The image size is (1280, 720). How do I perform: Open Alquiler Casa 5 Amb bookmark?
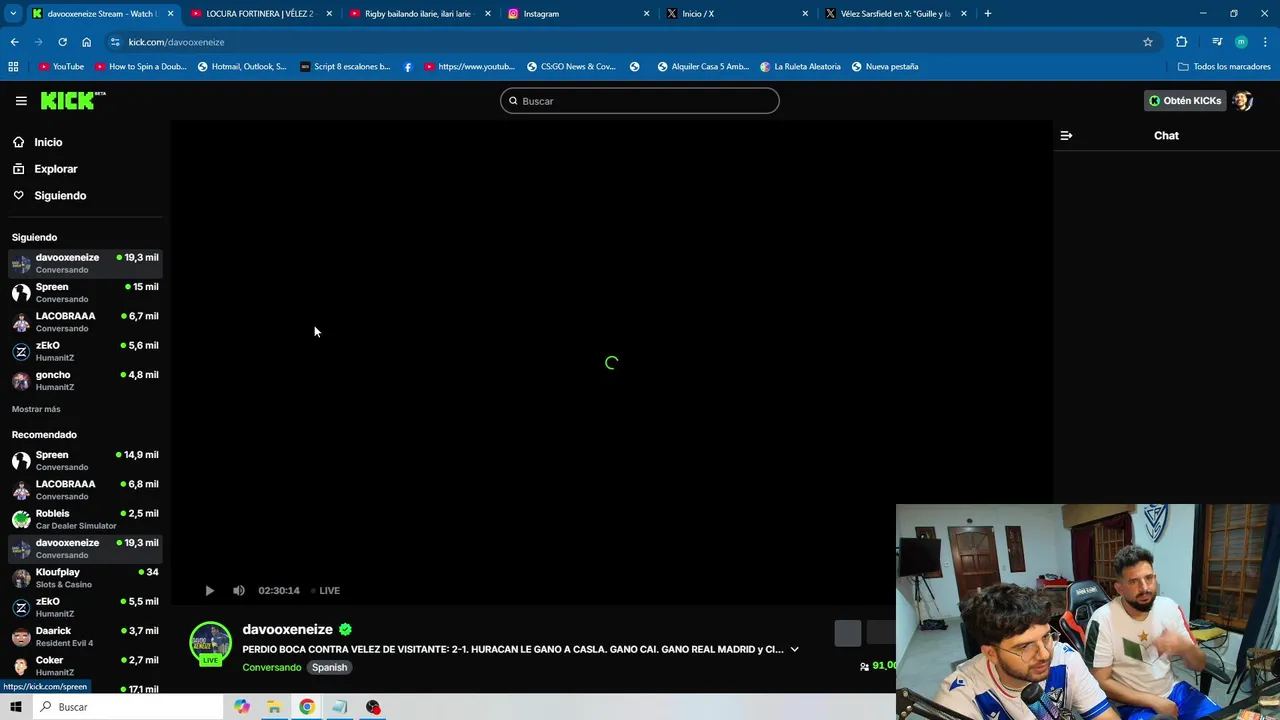[x=703, y=67]
